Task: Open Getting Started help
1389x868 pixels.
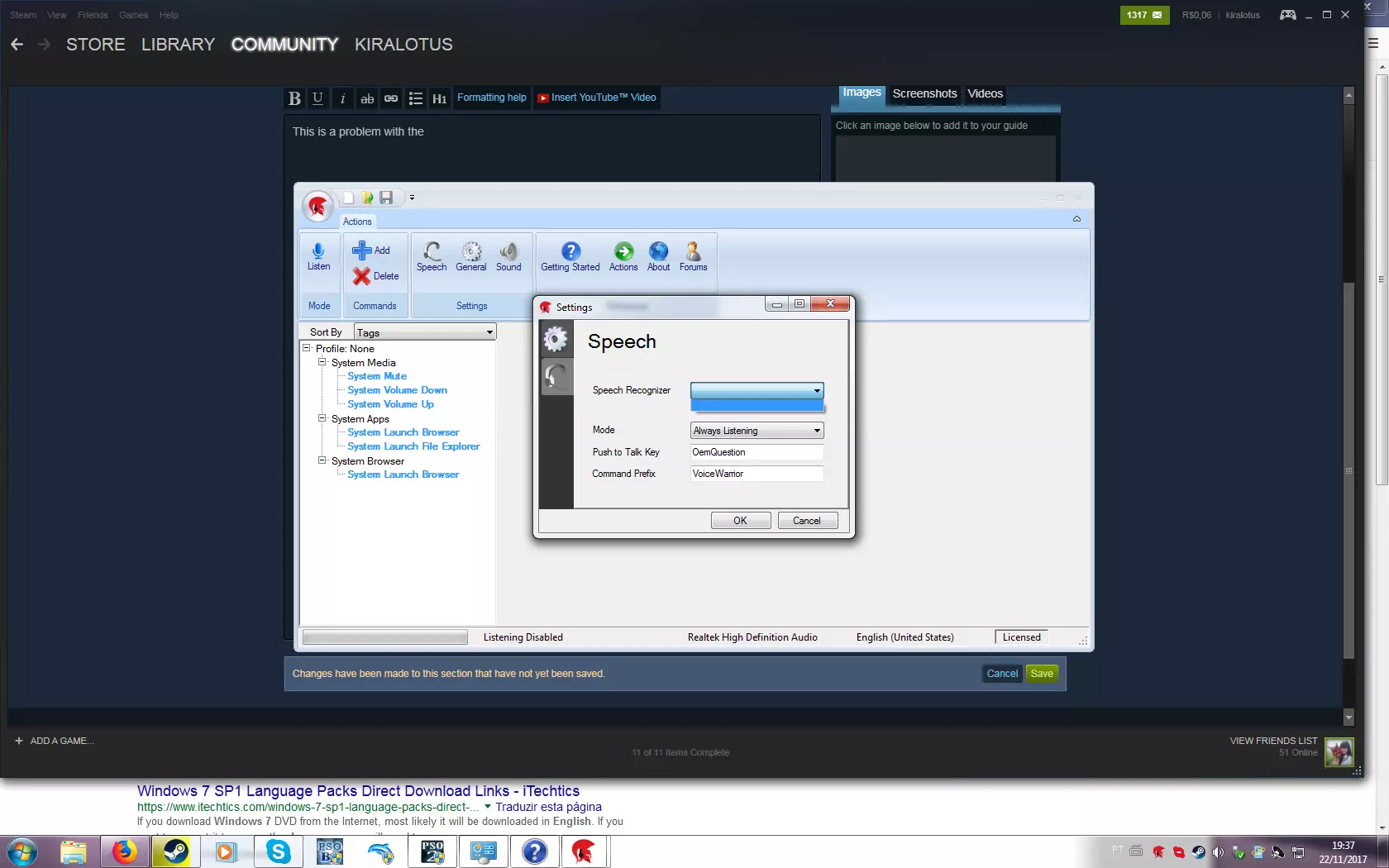Action: (x=570, y=256)
